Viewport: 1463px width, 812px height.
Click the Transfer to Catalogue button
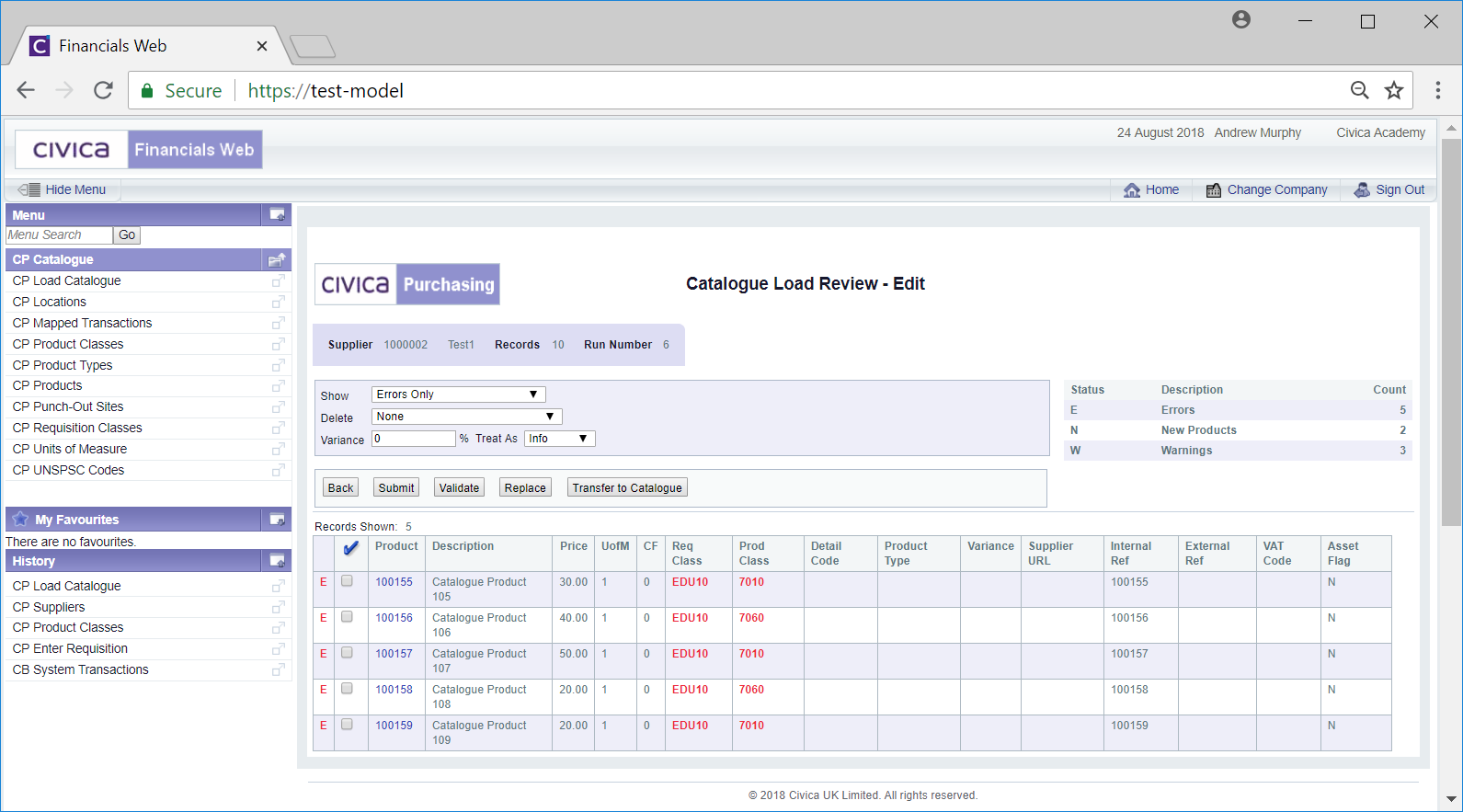pos(627,487)
